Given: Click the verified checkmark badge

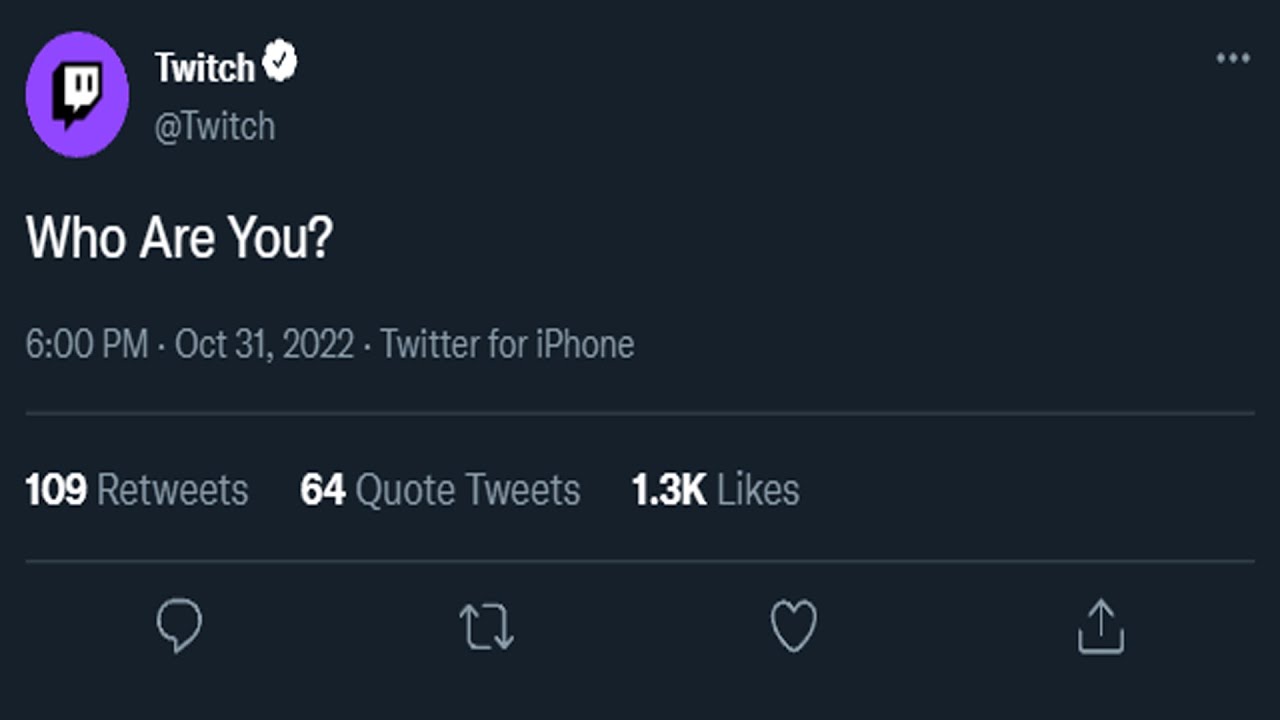Looking at the screenshot, I should click(280, 64).
